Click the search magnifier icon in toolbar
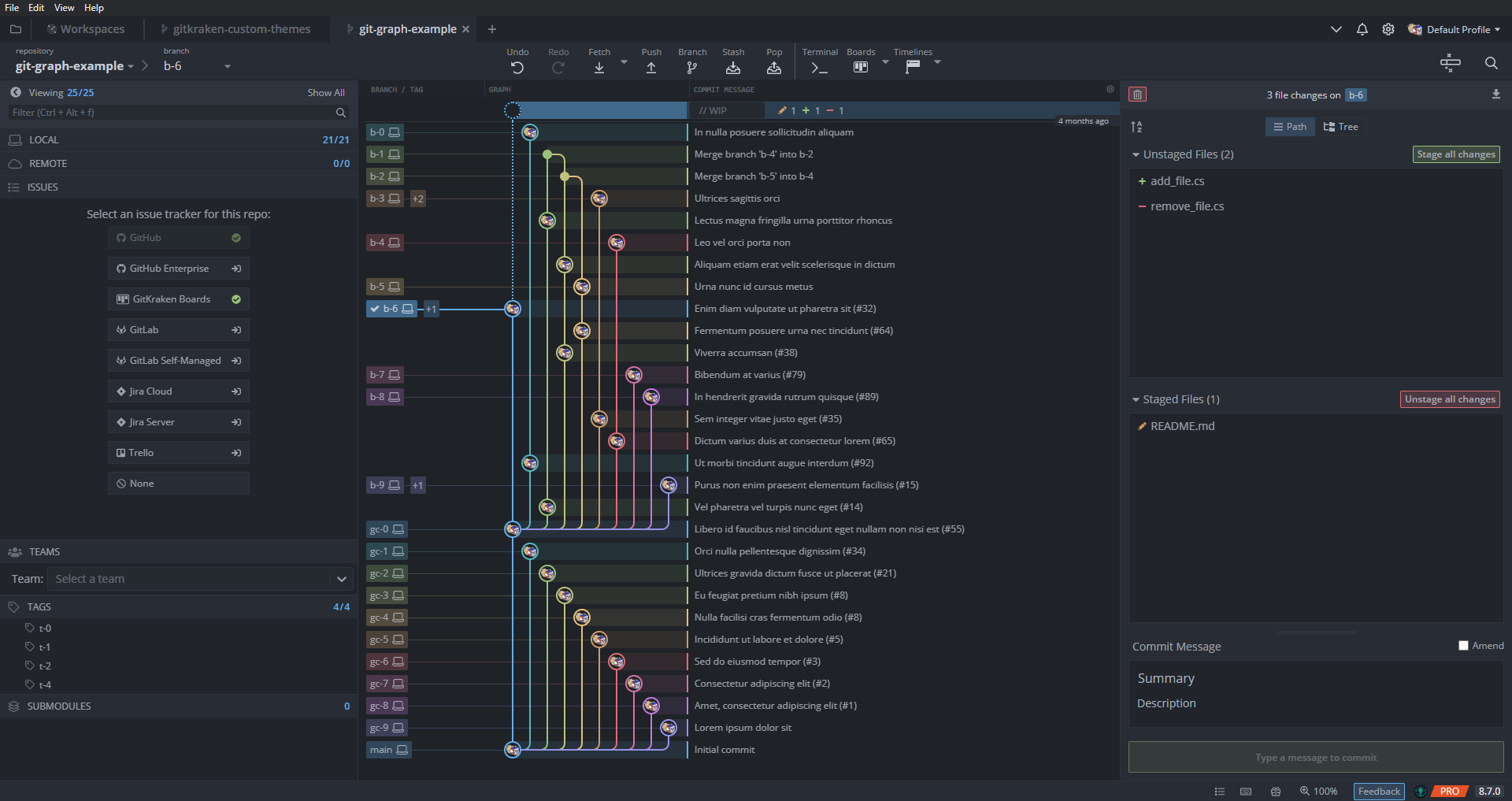This screenshot has height=801, width=1512. [1491, 63]
